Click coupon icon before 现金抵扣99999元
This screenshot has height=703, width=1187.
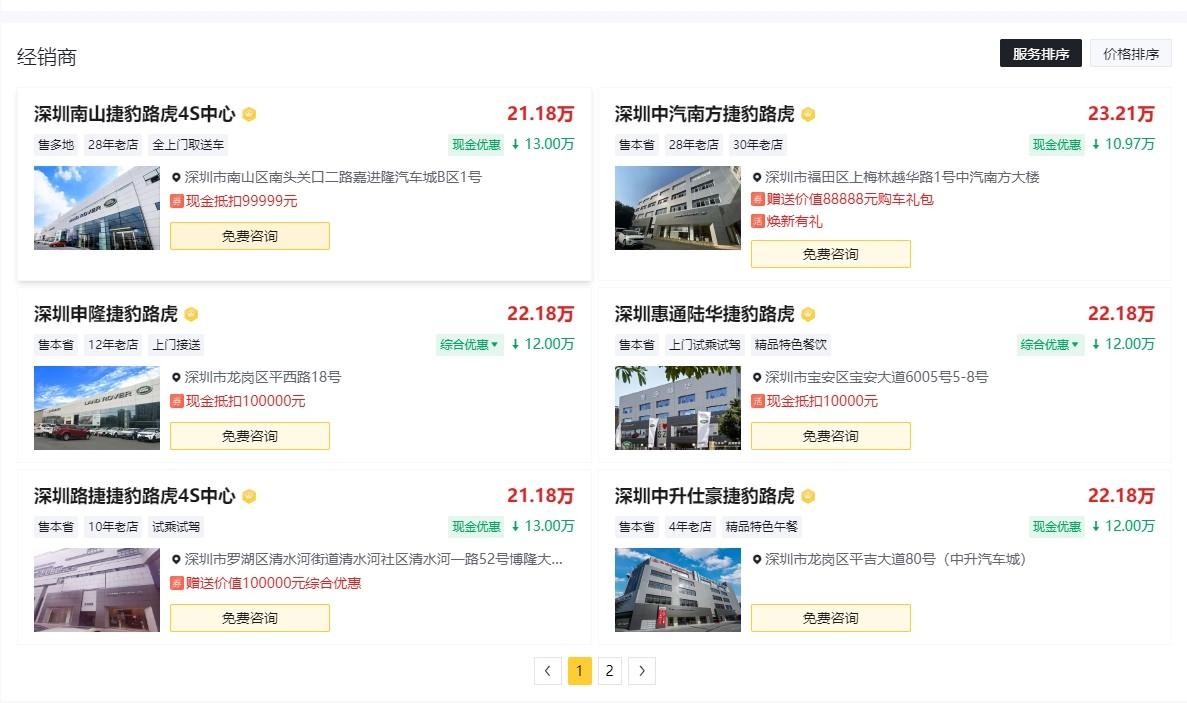(x=177, y=201)
